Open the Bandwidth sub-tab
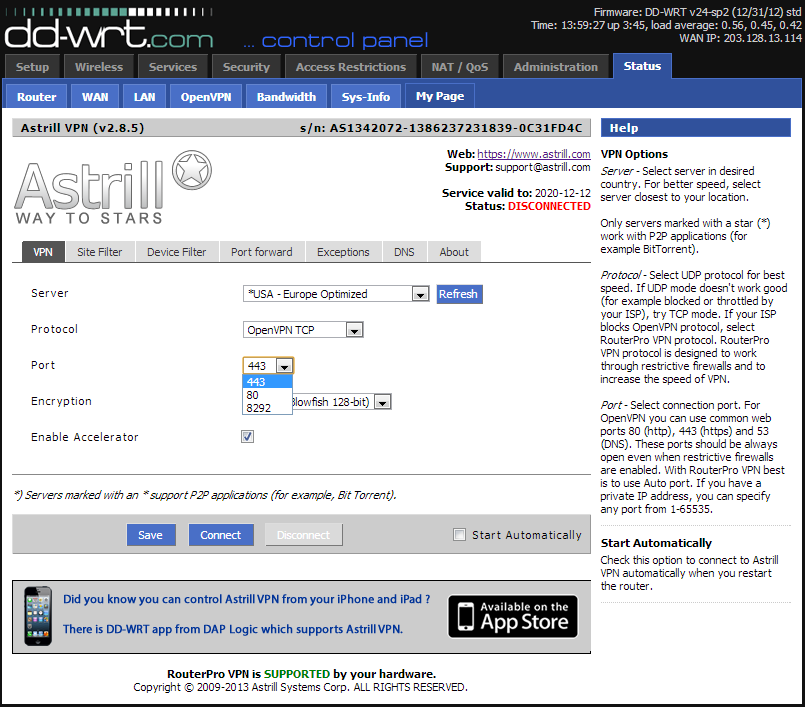The width and height of the screenshot is (805, 707). pos(286,97)
